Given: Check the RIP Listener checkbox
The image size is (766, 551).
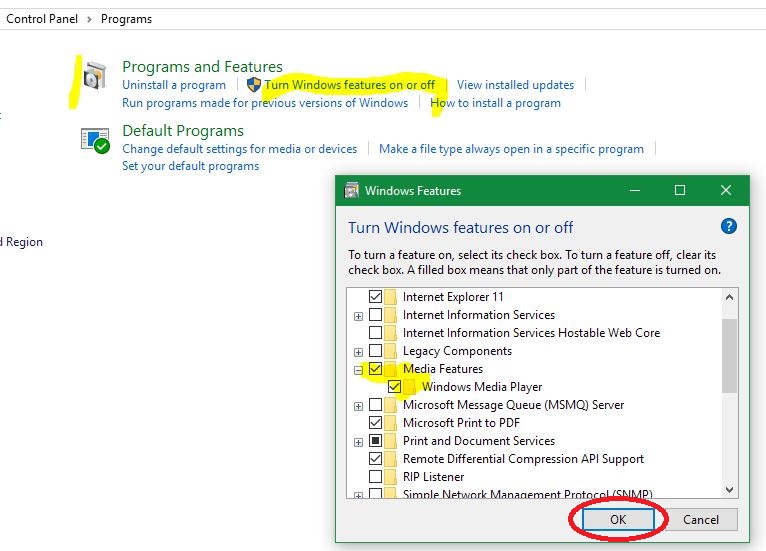Looking at the screenshot, I should click(375, 477).
